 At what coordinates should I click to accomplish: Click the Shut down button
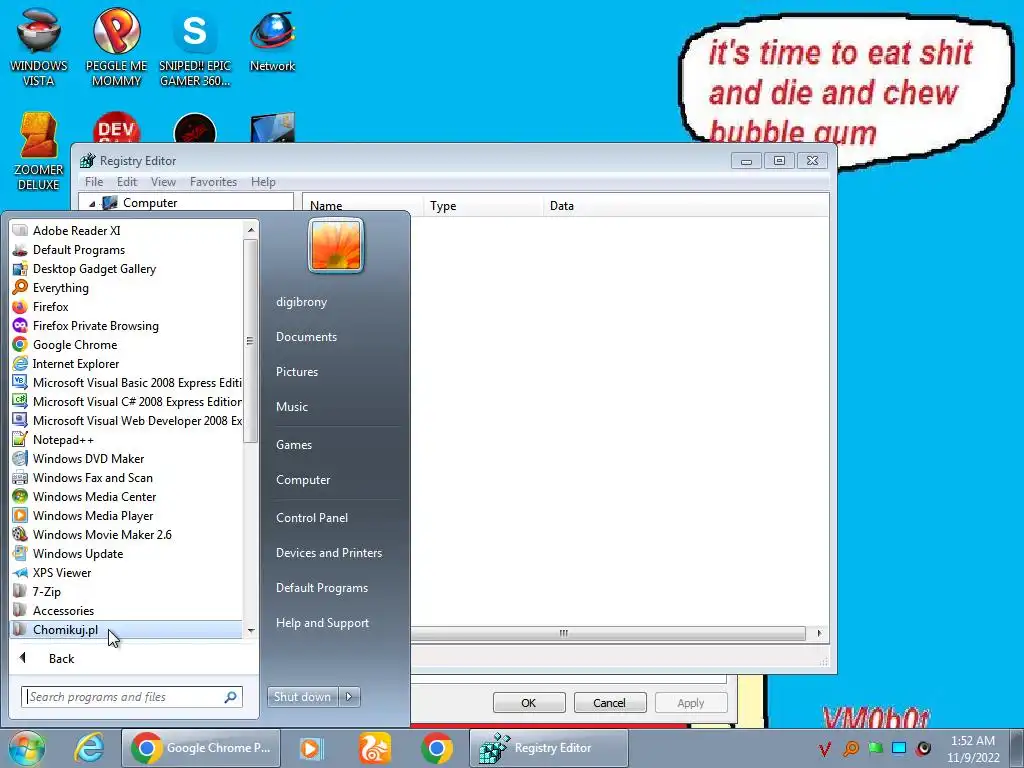click(x=302, y=697)
